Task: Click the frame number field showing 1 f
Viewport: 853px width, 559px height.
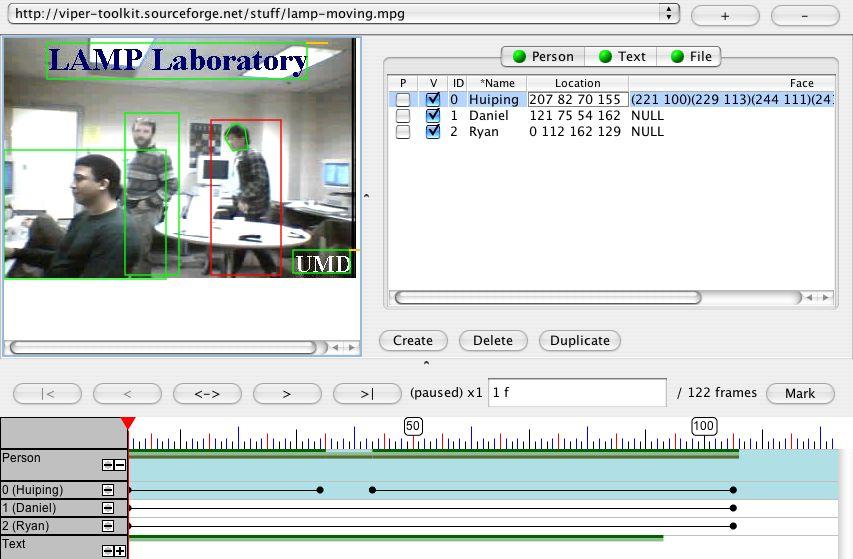Action: (577, 393)
